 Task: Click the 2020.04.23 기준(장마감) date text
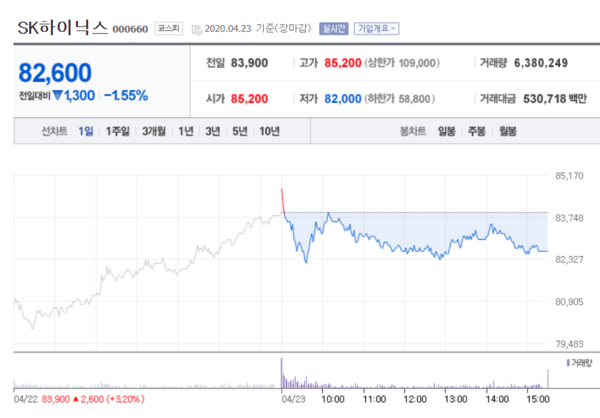click(x=258, y=29)
